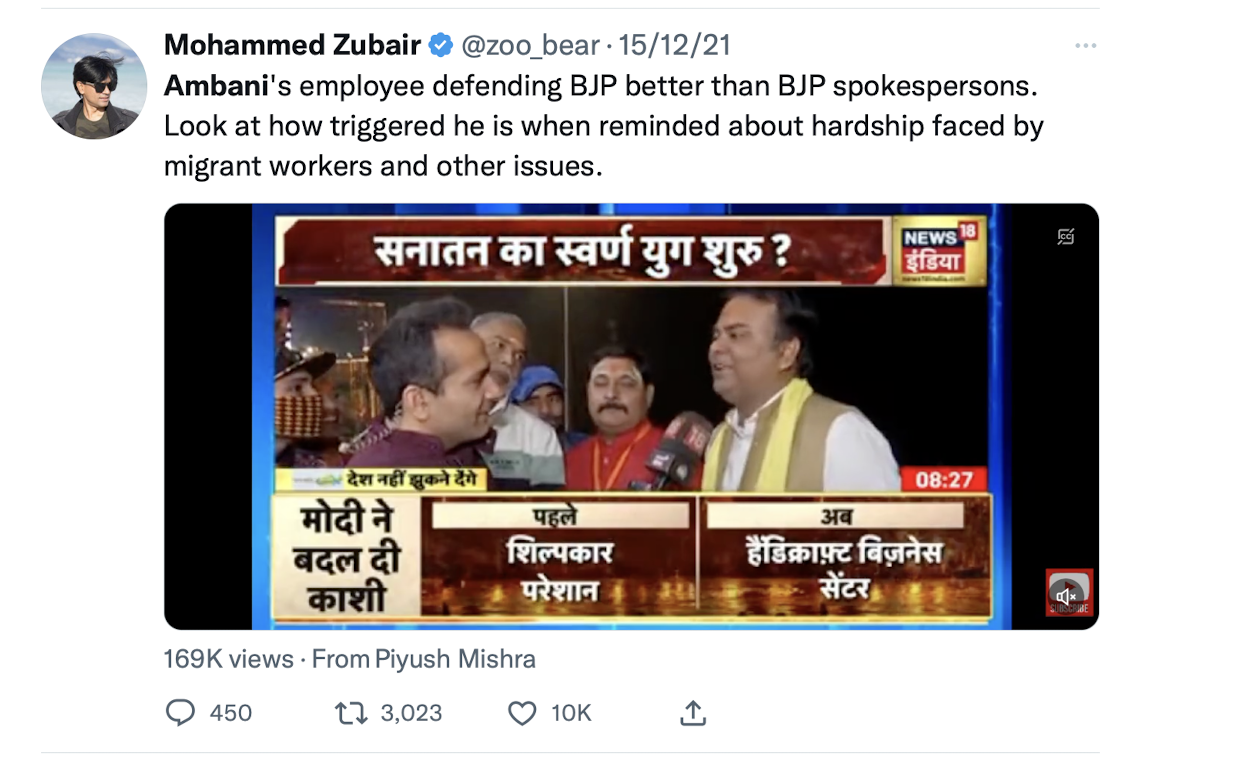Click the News18 India logo in video
Image resolution: width=1246 pixels, height=760 pixels.
(939, 250)
